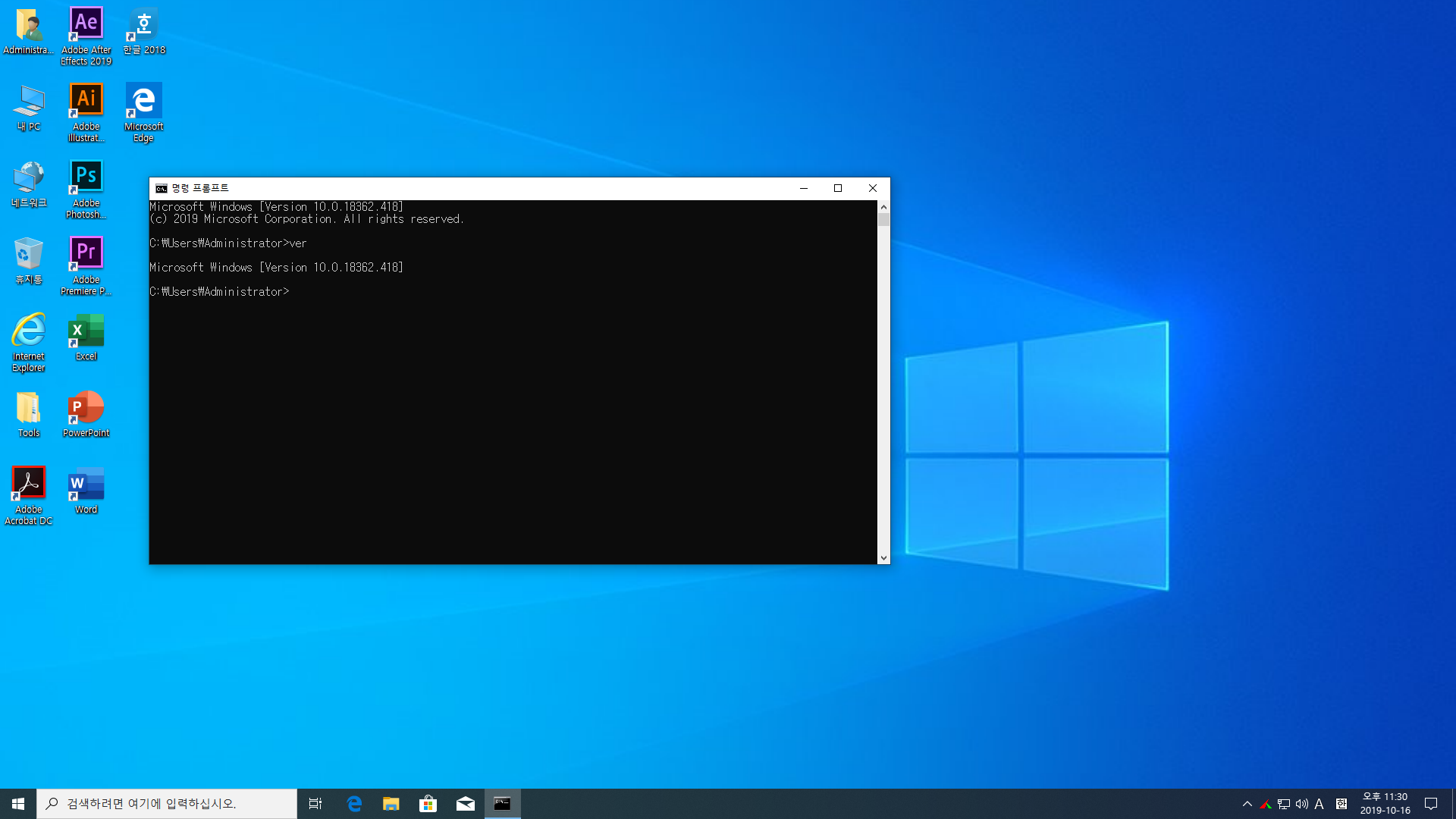Image resolution: width=1456 pixels, height=819 pixels.
Task: Select the Word desktop shortcut
Action: tap(86, 491)
